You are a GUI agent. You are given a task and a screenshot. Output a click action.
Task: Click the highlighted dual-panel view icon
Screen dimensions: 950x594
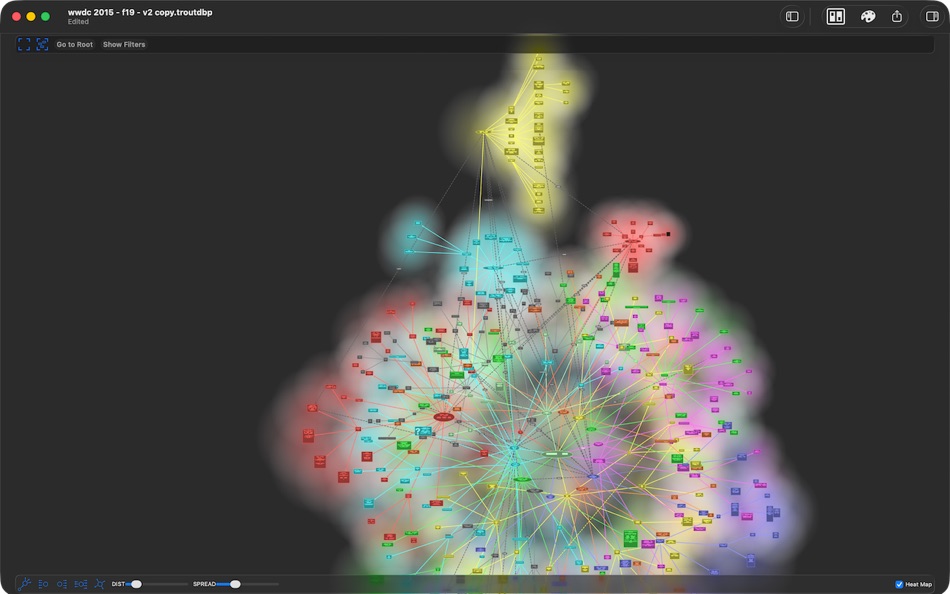(x=834, y=16)
